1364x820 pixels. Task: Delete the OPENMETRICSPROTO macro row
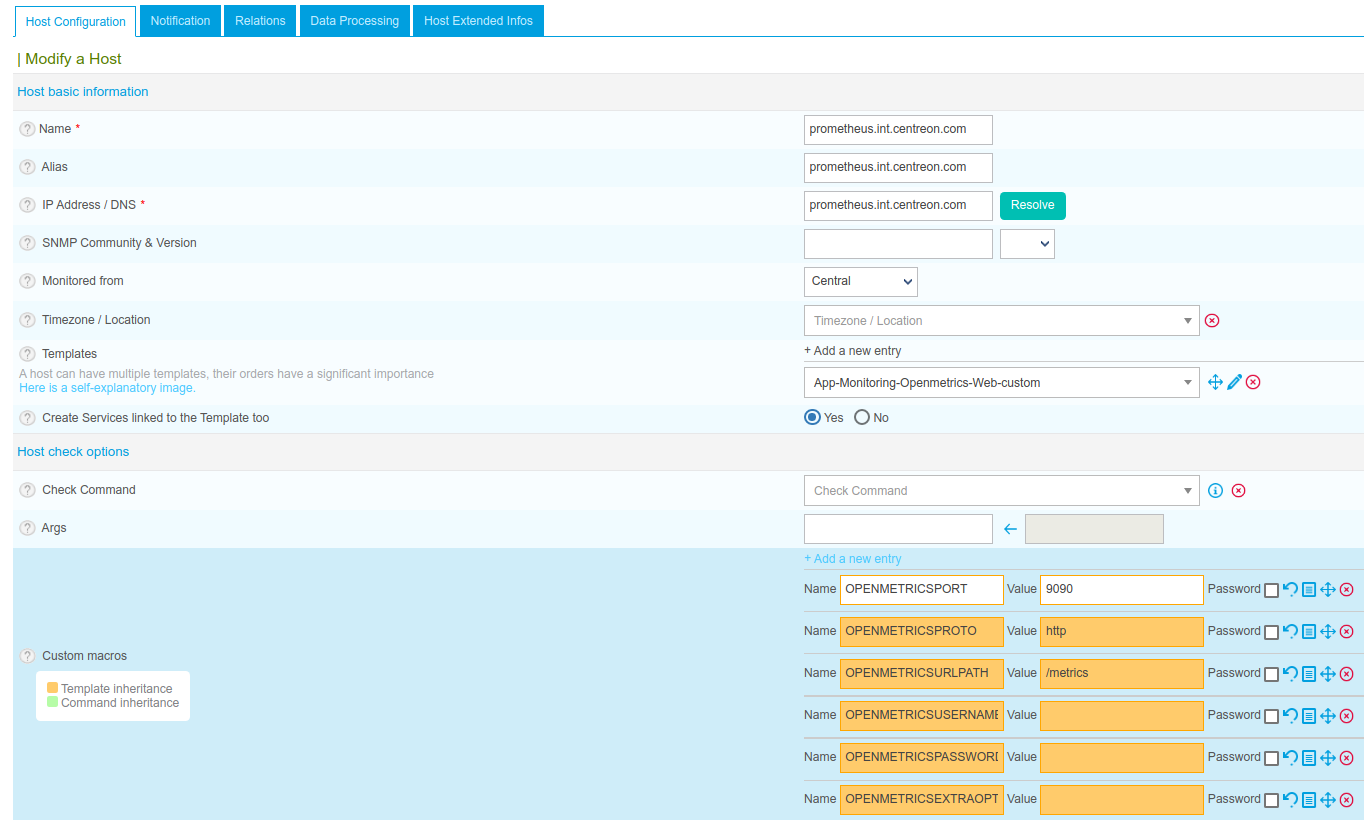pyautogui.click(x=1346, y=632)
